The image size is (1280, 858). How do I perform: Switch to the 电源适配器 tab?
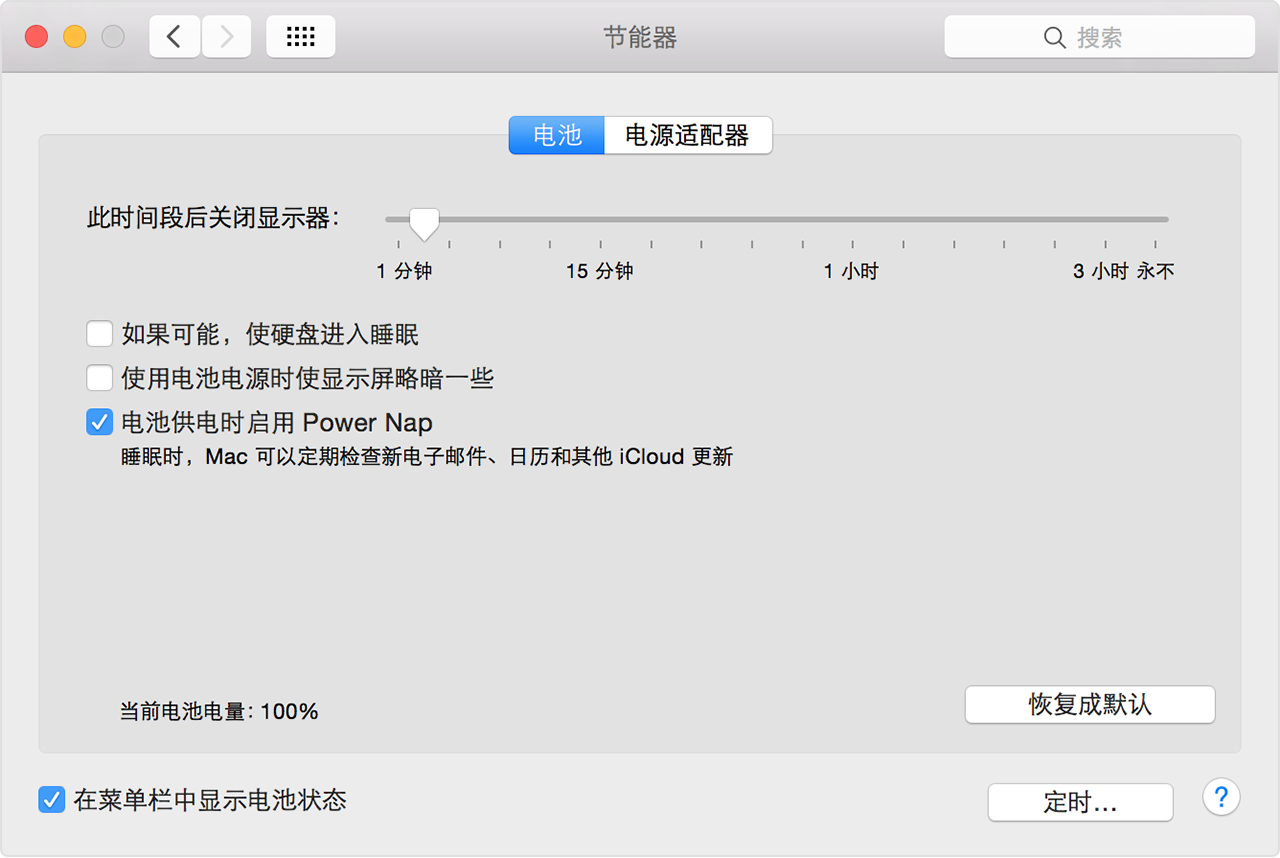coord(687,135)
